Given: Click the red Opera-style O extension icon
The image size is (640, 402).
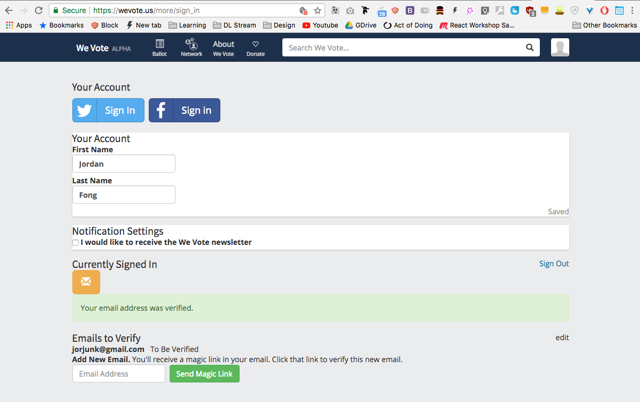Looking at the screenshot, I should point(604,11).
